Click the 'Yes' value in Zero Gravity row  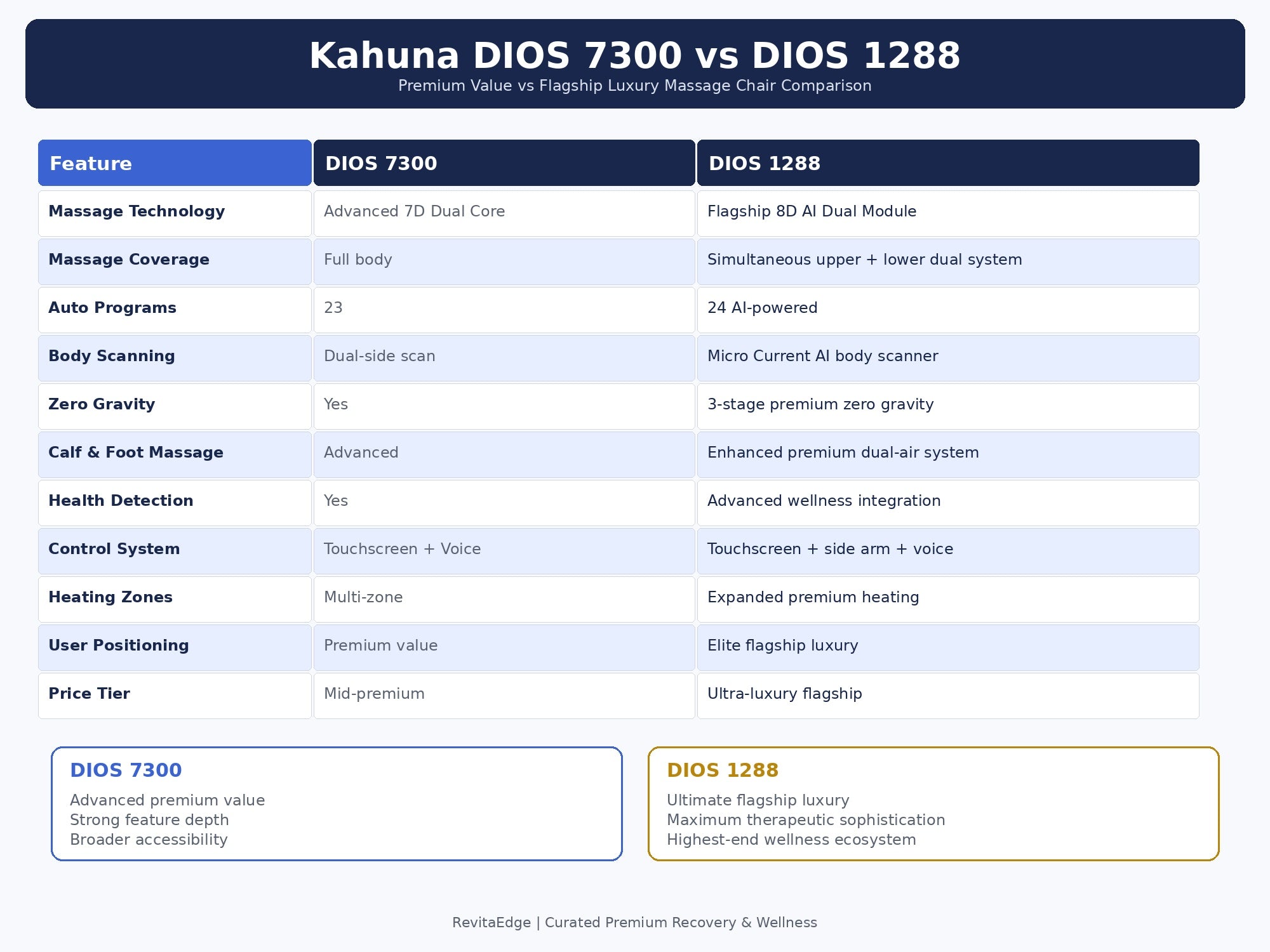[336, 404]
